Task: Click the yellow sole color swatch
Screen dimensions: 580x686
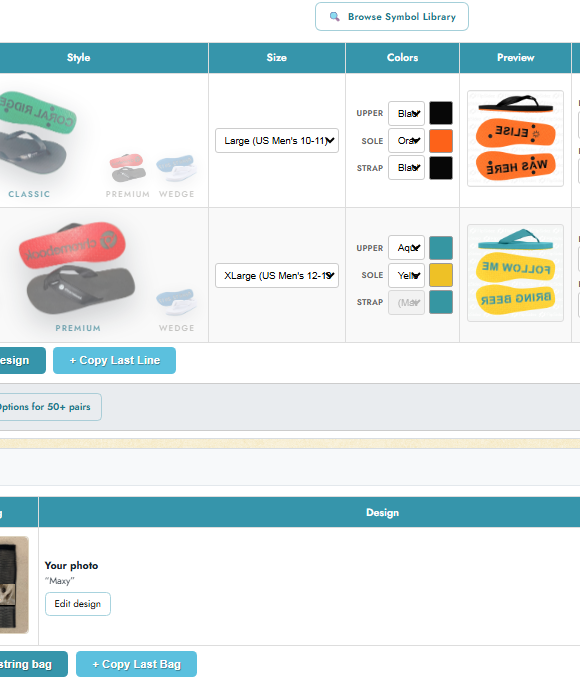Action: point(441,275)
